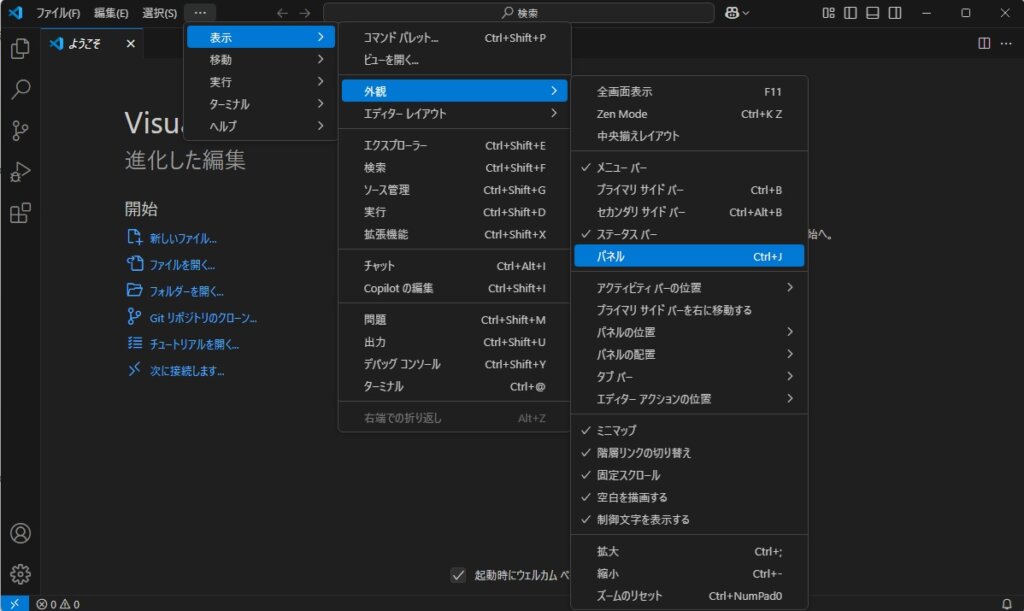
Task: Toggle 固定スクロール option
Action: [689, 475]
